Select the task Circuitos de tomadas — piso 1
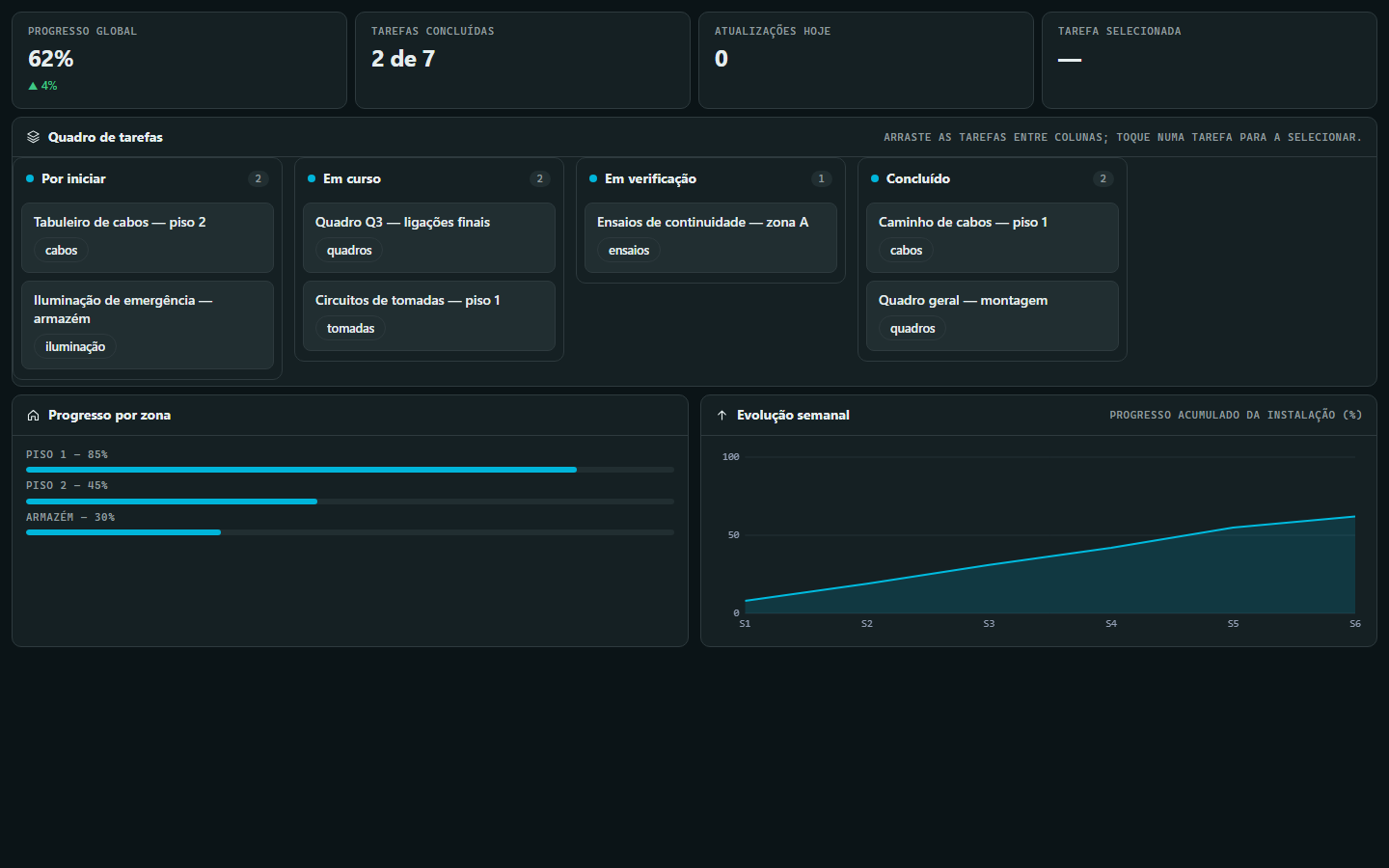The image size is (1389, 868). [429, 315]
